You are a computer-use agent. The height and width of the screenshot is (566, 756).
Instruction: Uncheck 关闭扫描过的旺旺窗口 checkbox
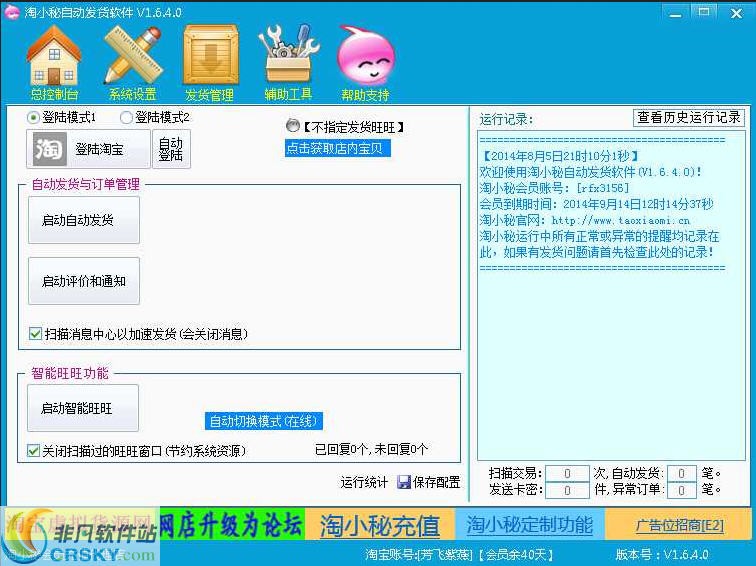click(x=34, y=451)
